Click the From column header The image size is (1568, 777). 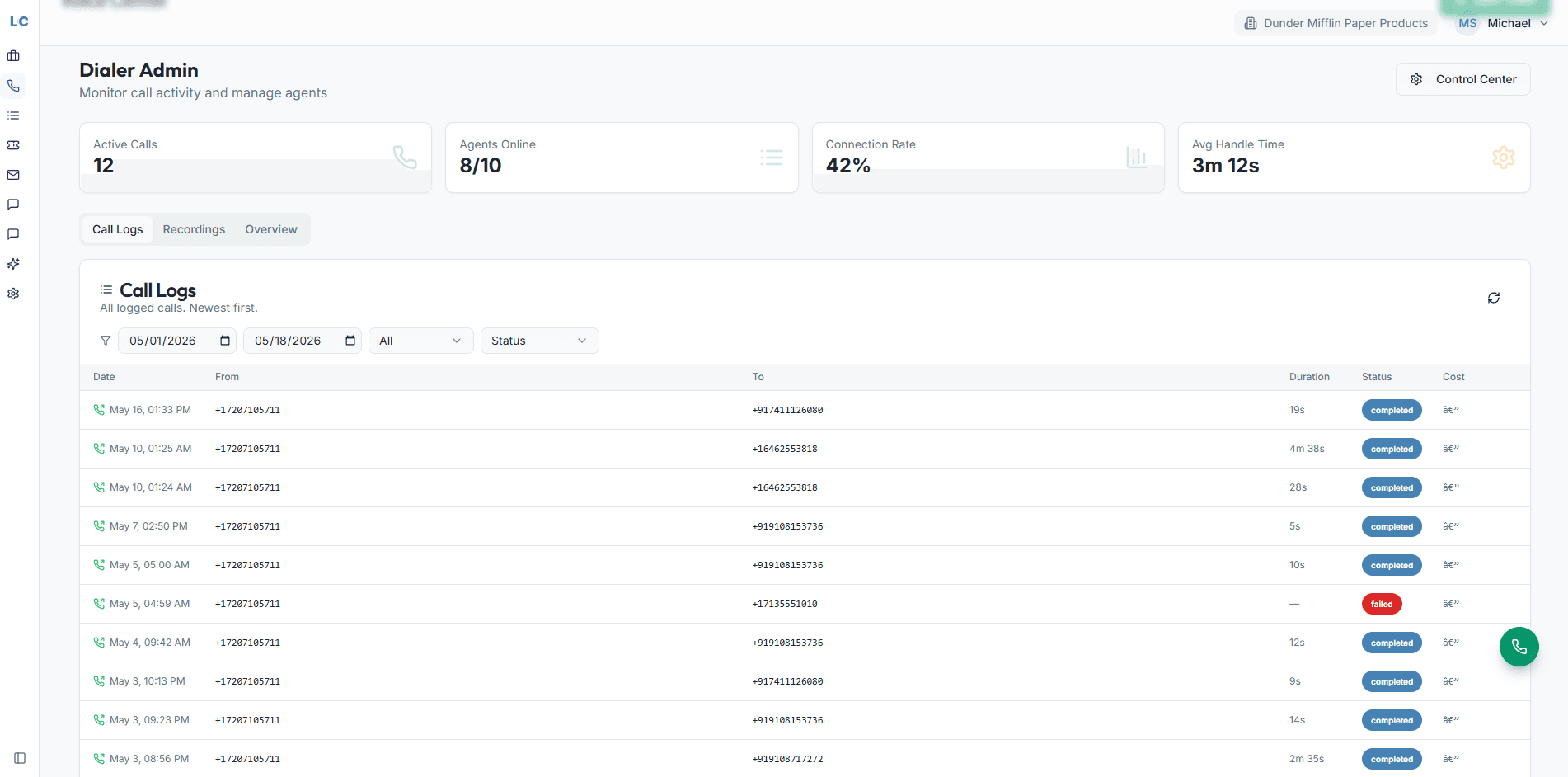tap(227, 377)
